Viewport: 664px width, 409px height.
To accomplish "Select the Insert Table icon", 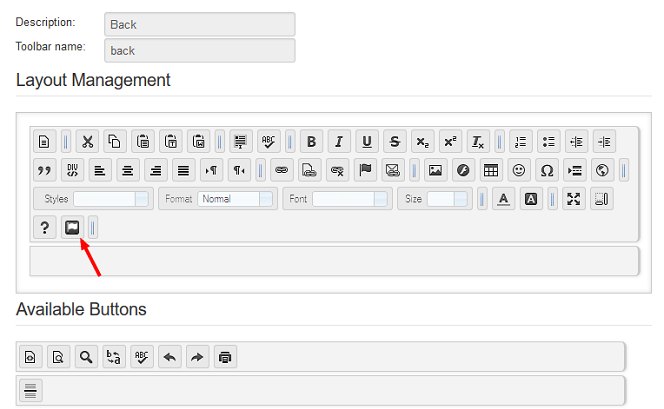I will pos(490,170).
